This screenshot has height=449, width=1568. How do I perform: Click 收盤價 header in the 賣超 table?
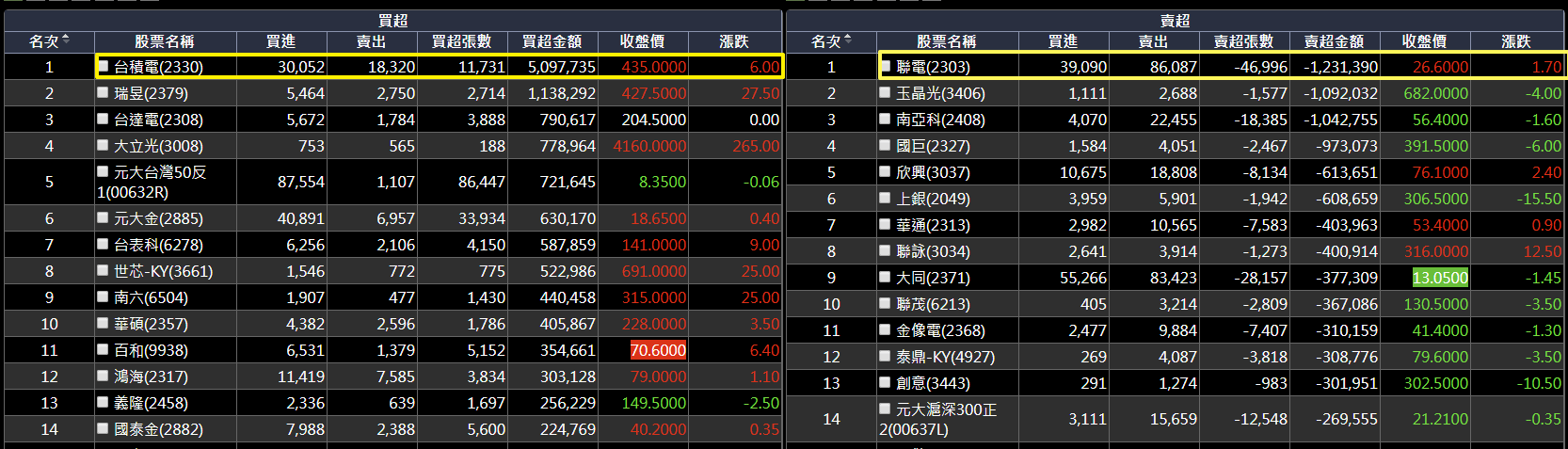click(x=1424, y=41)
